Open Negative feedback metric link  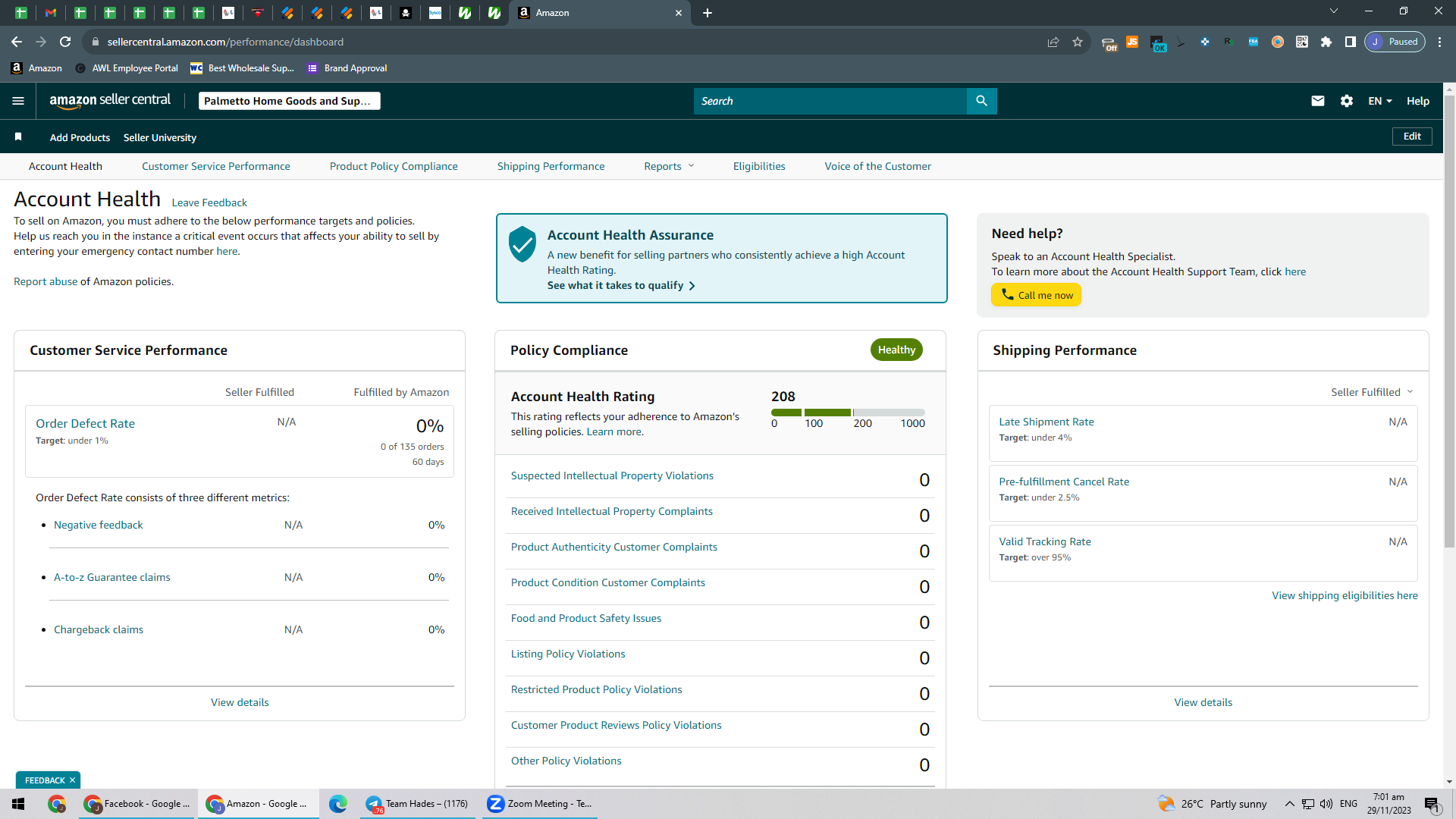point(99,525)
